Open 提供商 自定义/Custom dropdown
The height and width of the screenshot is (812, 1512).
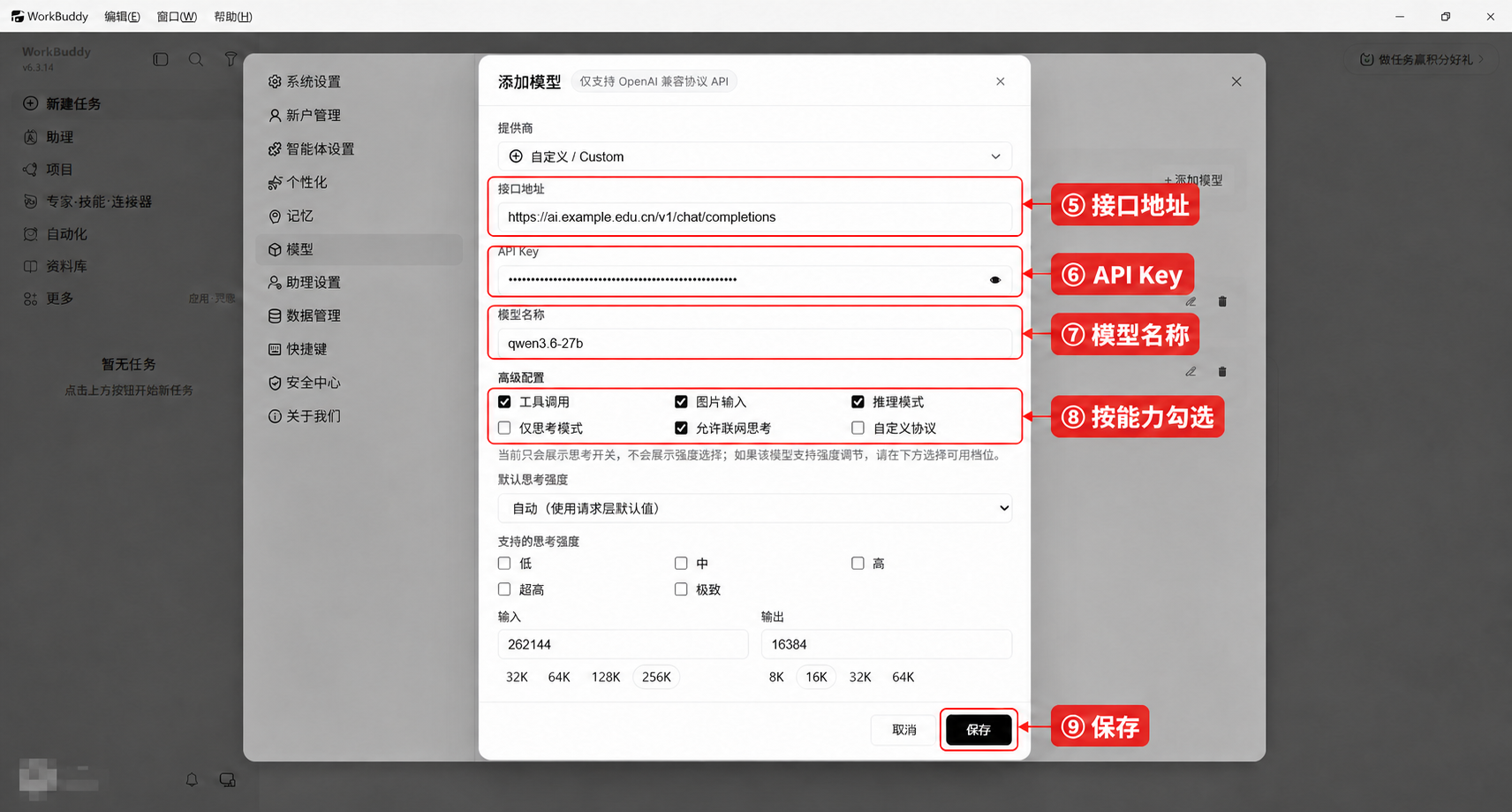coord(754,156)
